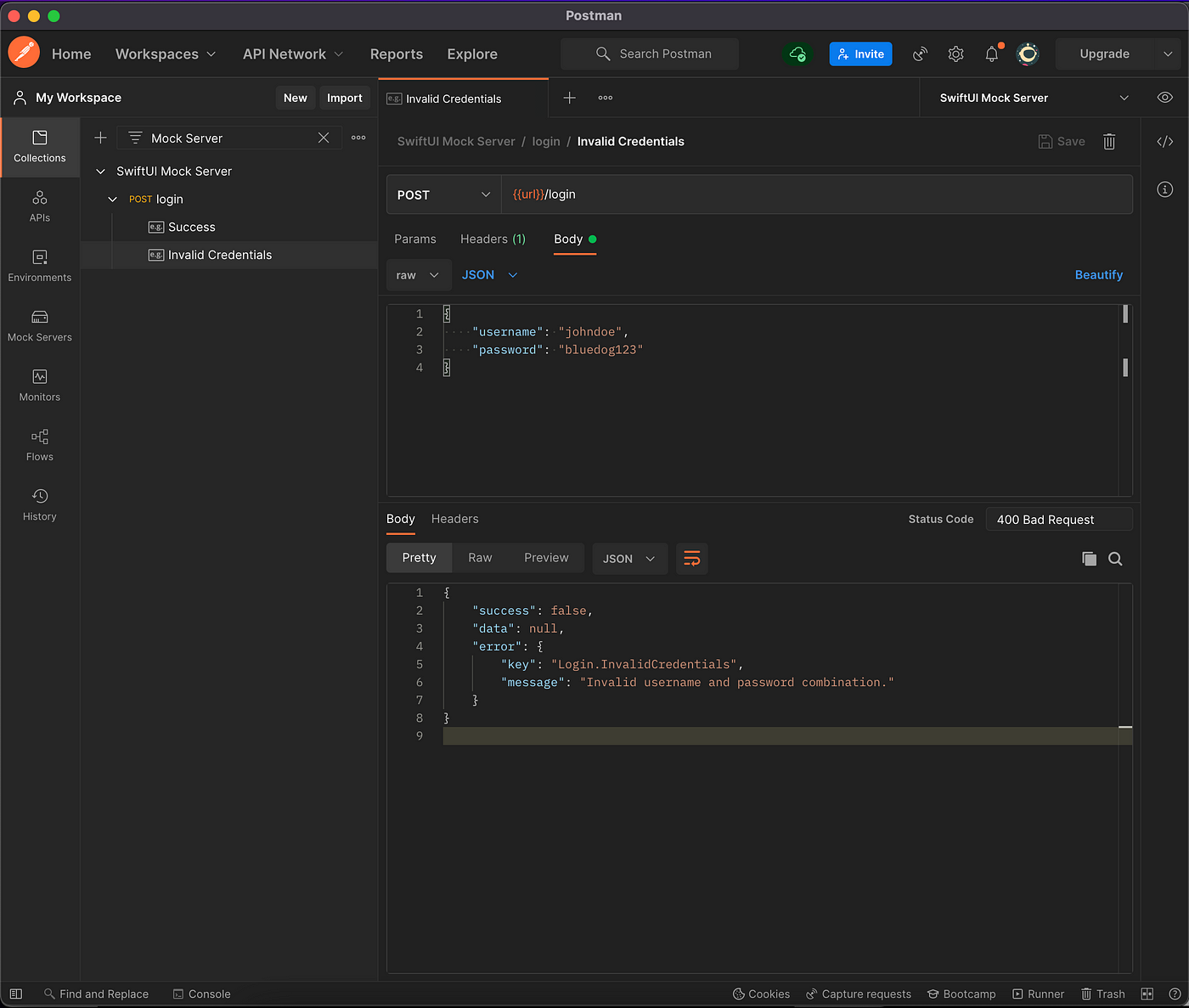The width and height of the screenshot is (1189, 1008).
Task: Open the SwiftUI Mock Server environment dropdown
Action: point(1034,98)
